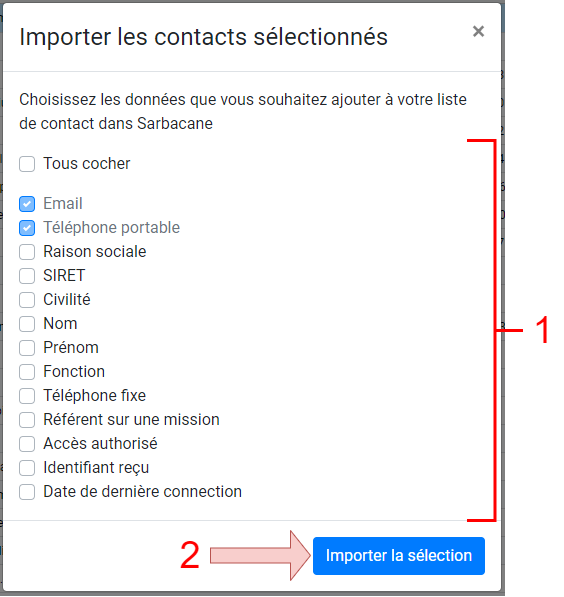Select the Civilité checkbox

pyautogui.click(x=27, y=300)
